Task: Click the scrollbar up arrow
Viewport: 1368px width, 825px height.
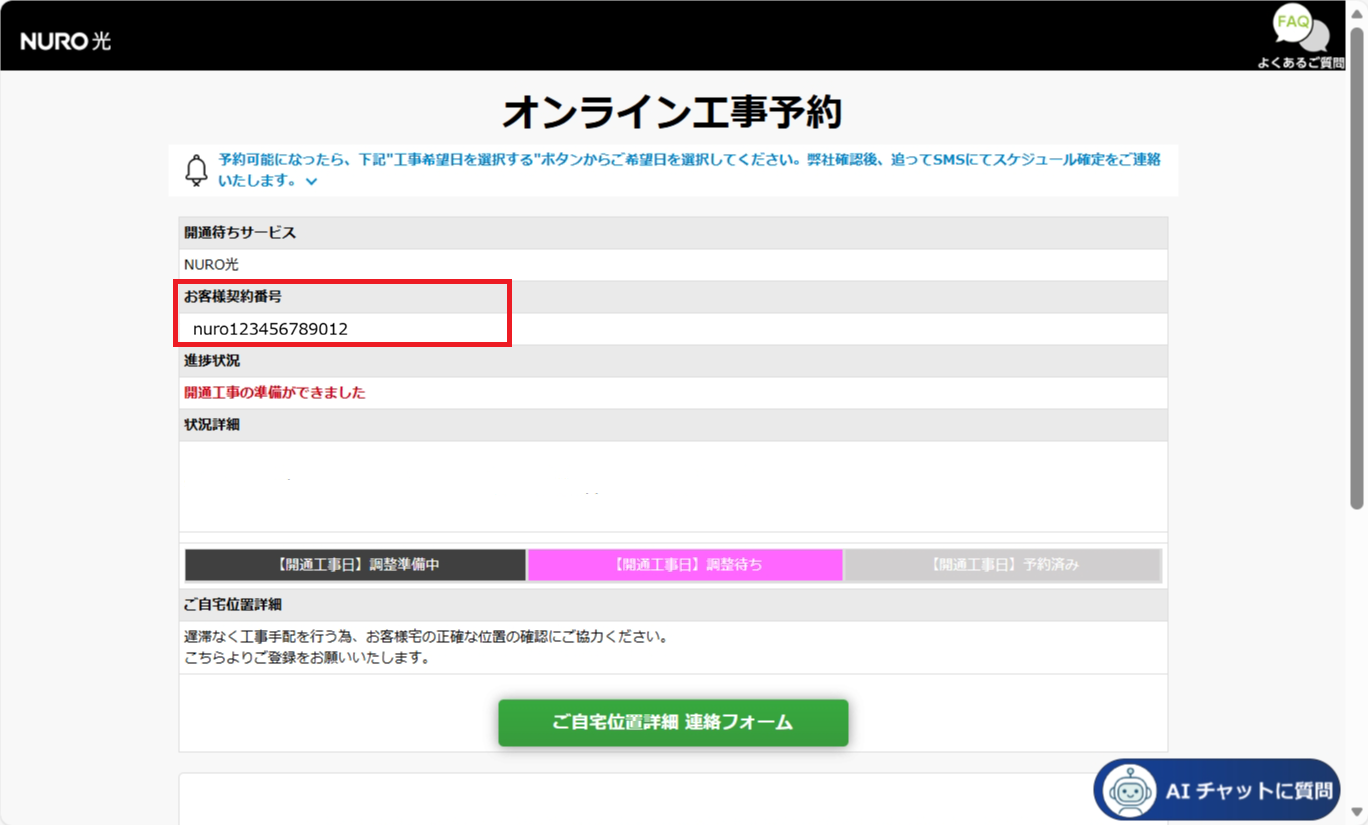Action: point(1357,9)
